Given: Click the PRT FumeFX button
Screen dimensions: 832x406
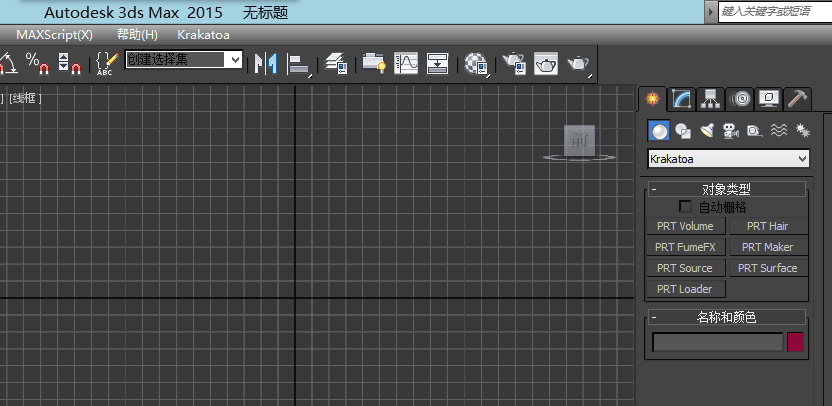Looking at the screenshot, I should pyautogui.click(x=686, y=247).
